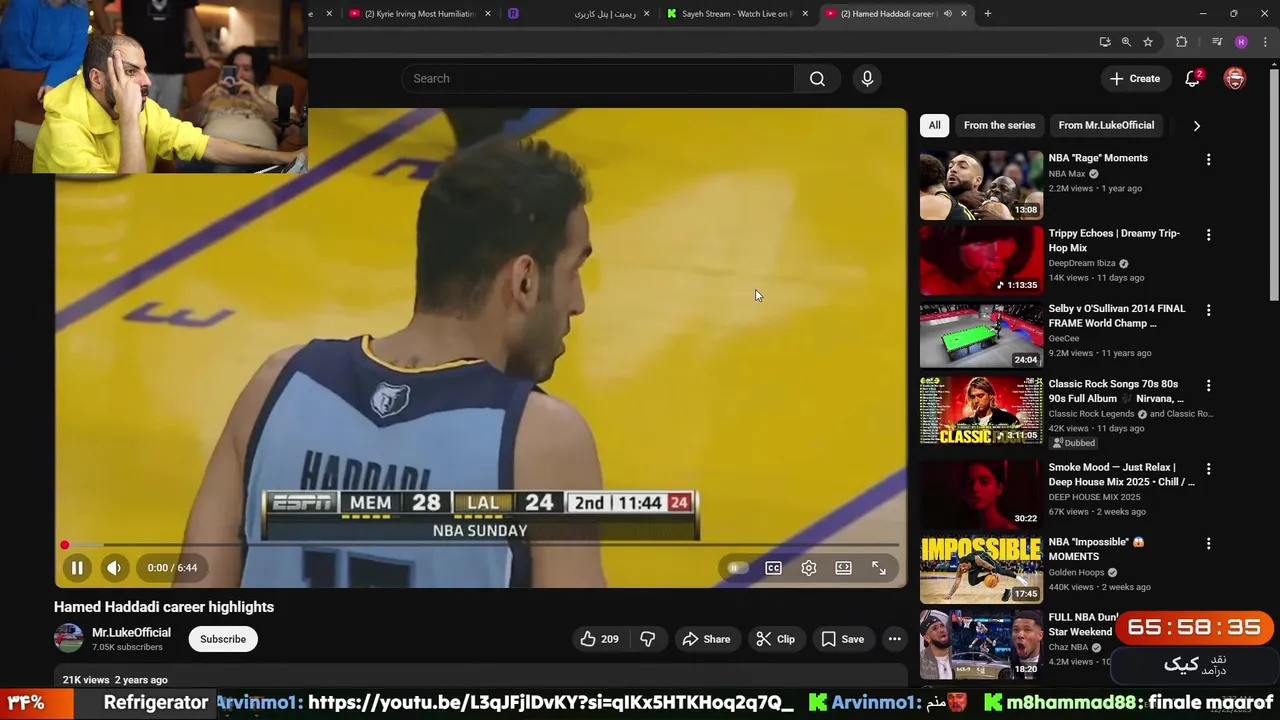Bookmark this page with the star icon
The image size is (1280, 720).
click(1148, 42)
